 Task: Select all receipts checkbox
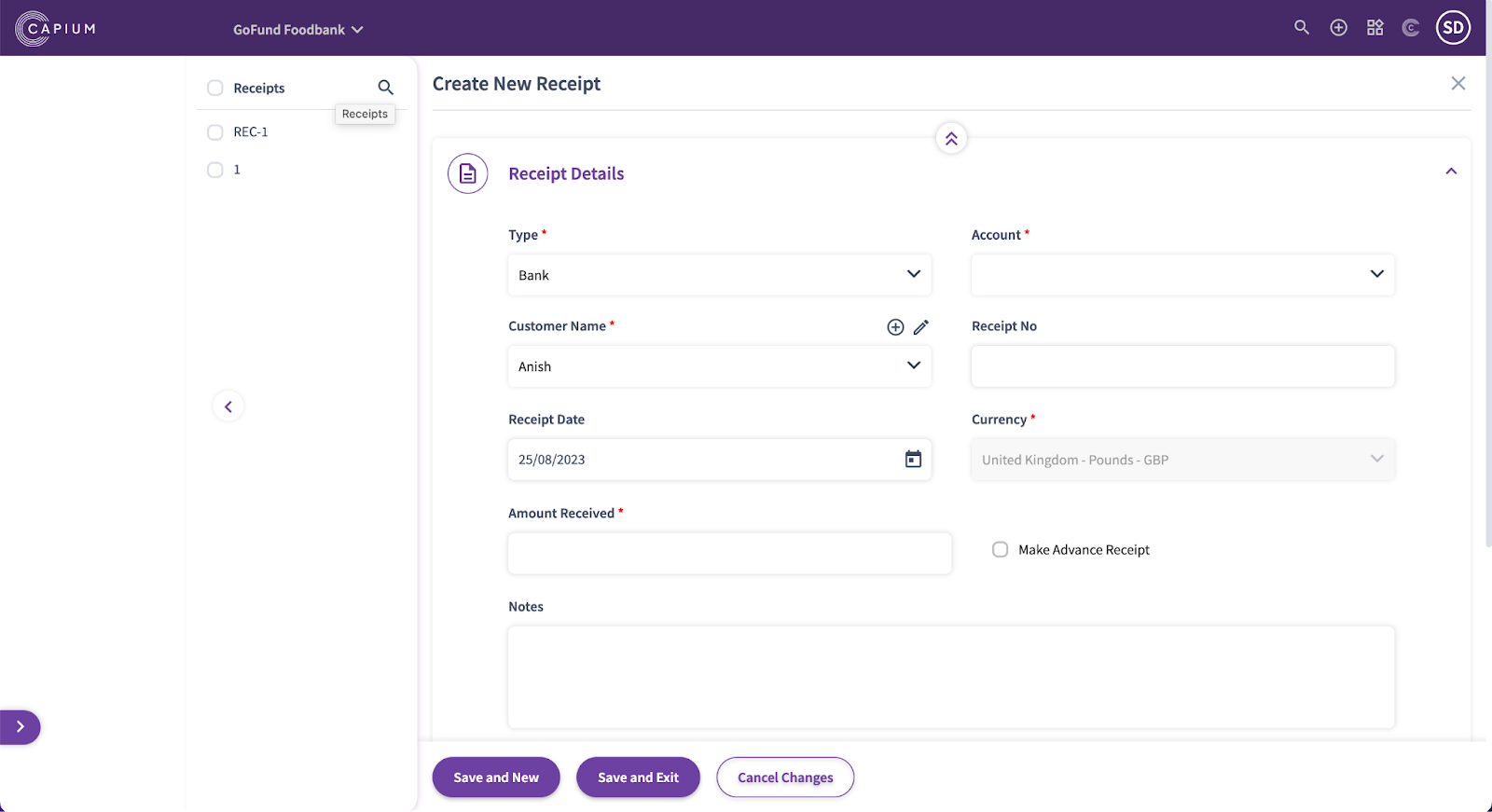pos(215,88)
